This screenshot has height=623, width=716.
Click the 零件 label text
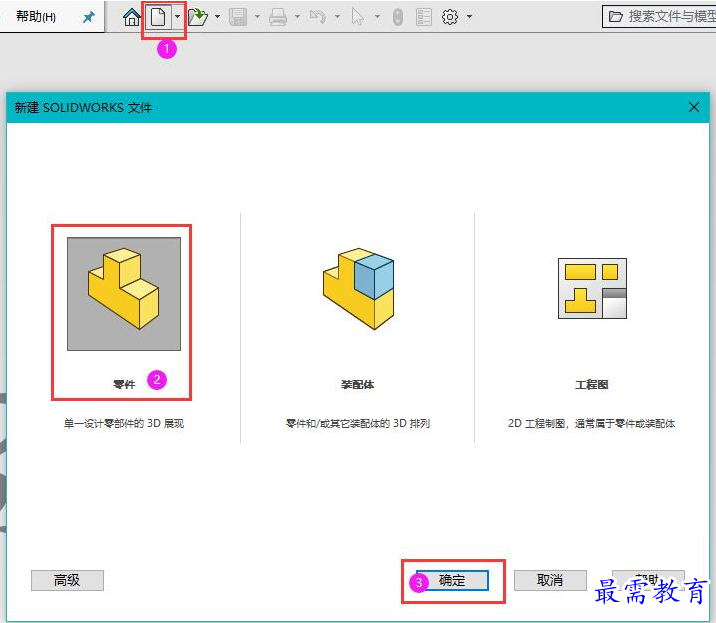(x=124, y=385)
